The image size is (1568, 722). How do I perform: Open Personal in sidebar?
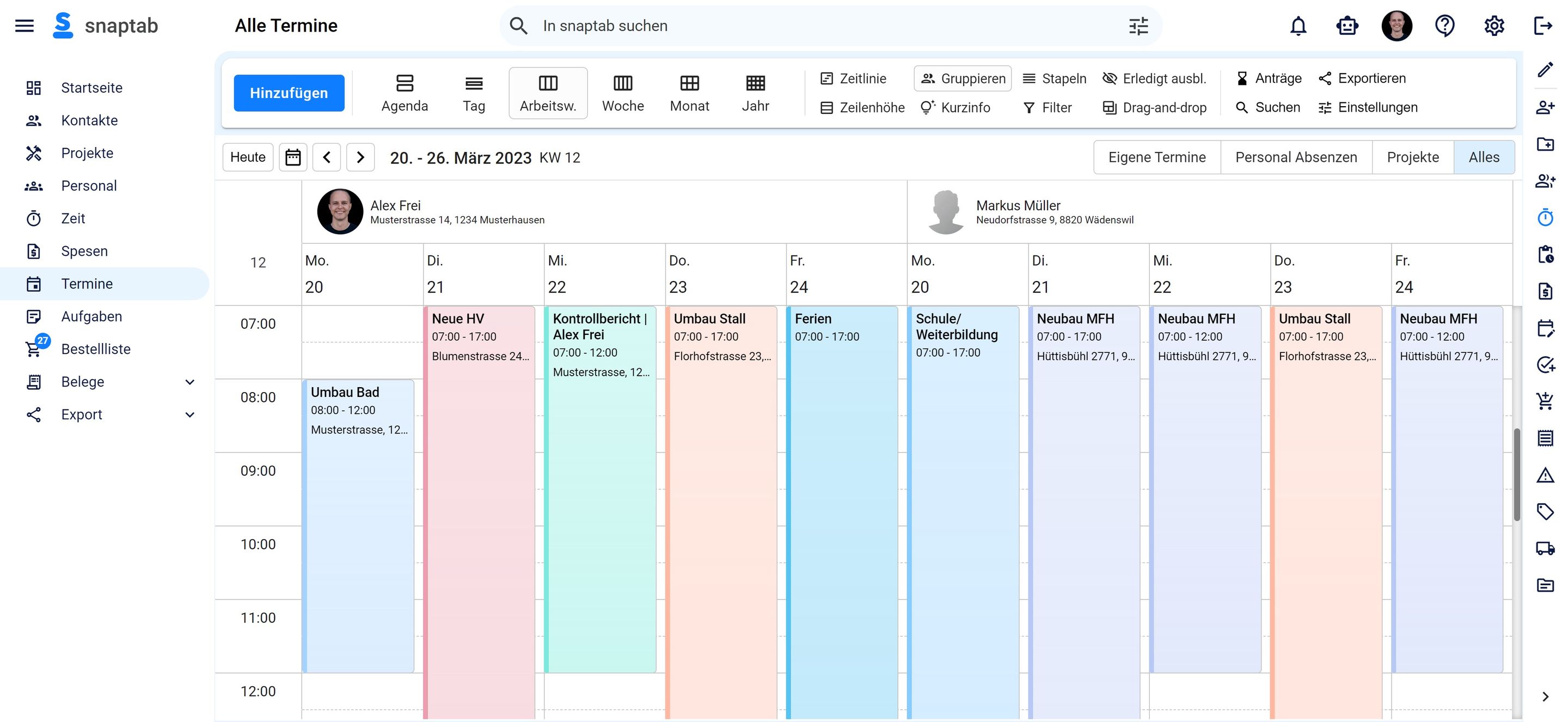[x=105, y=186]
